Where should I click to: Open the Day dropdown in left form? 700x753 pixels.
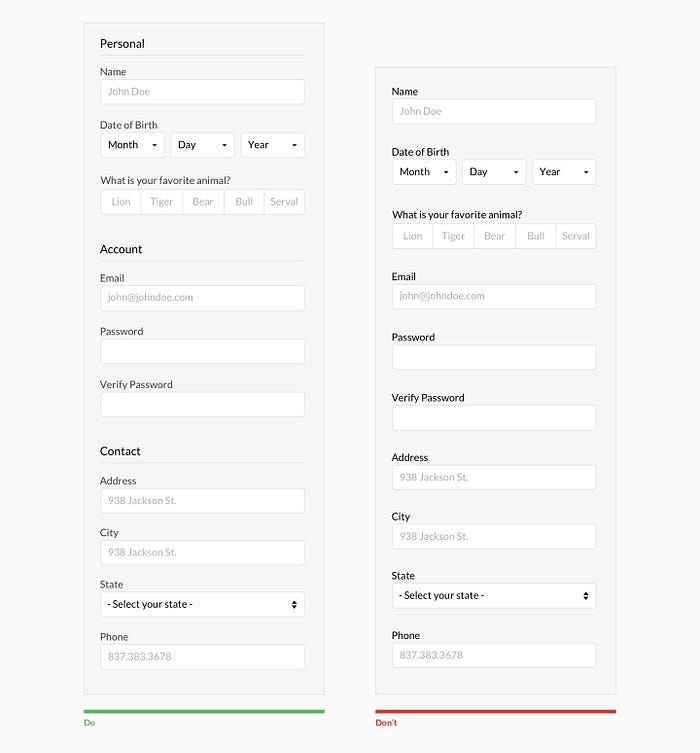[203, 145]
